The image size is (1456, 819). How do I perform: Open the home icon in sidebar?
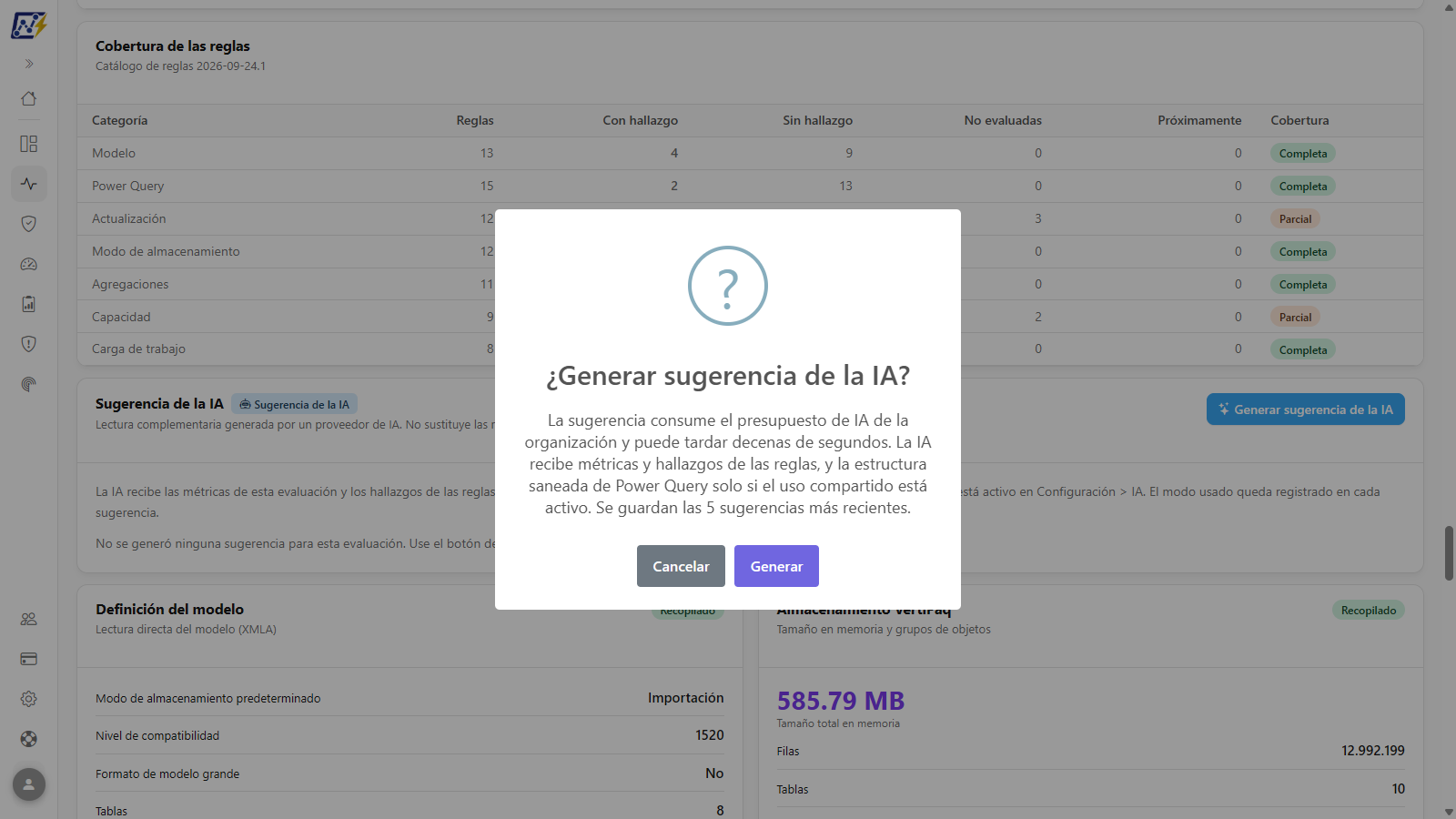point(29,98)
